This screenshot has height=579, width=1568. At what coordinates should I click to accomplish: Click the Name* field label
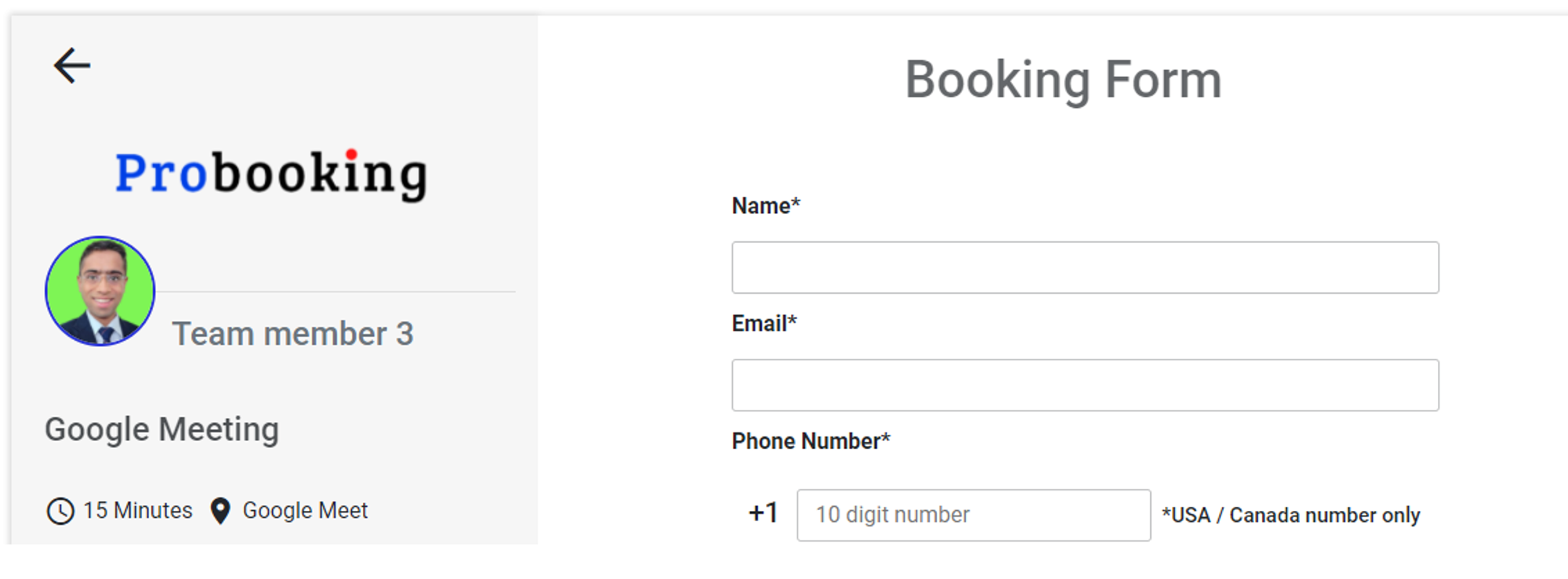pos(766,205)
